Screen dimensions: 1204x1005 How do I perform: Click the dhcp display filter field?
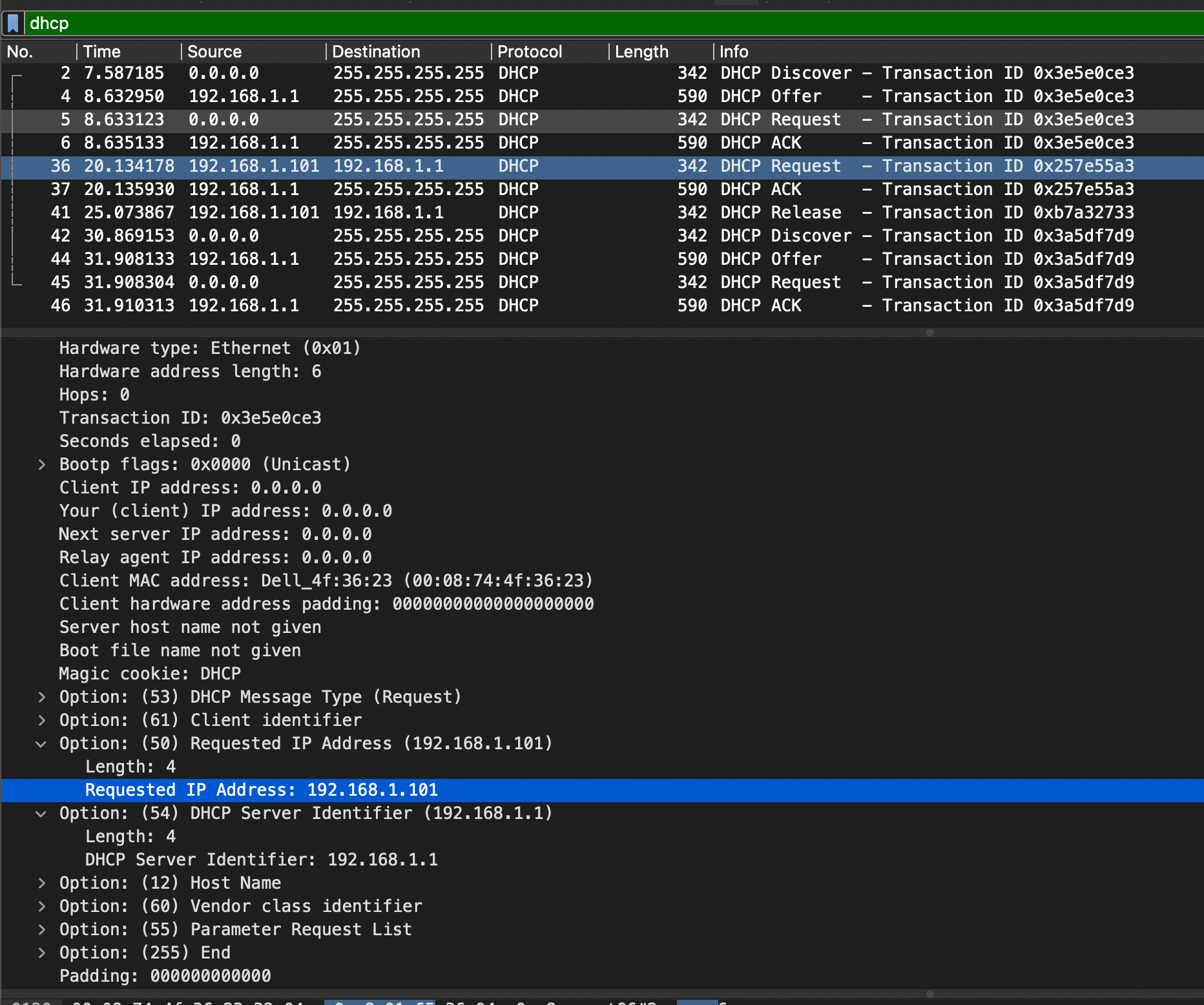click(614, 23)
